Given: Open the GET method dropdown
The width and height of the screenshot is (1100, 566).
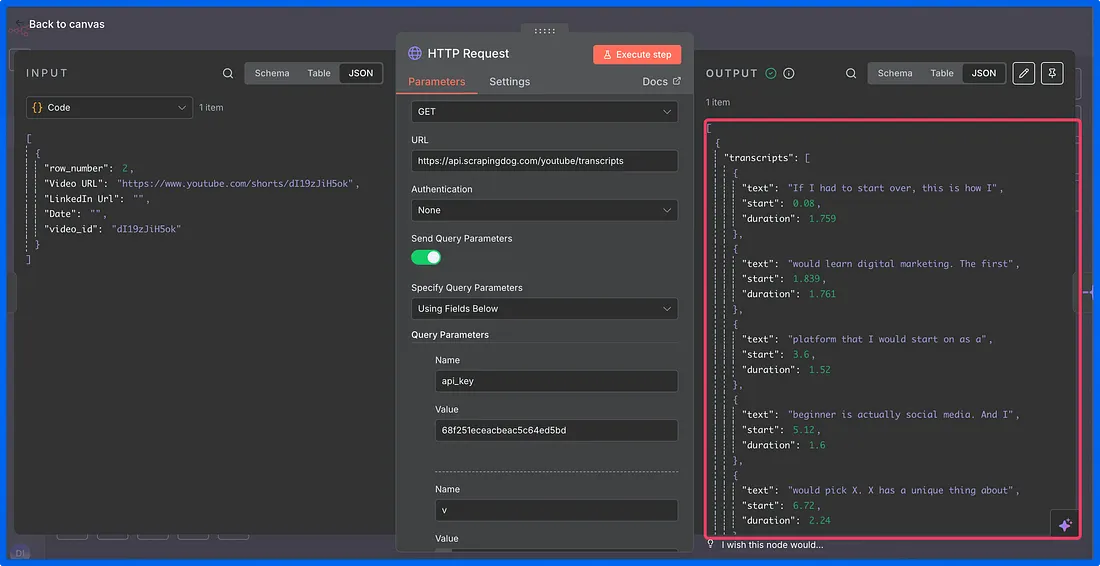Looking at the screenshot, I should click(544, 112).
